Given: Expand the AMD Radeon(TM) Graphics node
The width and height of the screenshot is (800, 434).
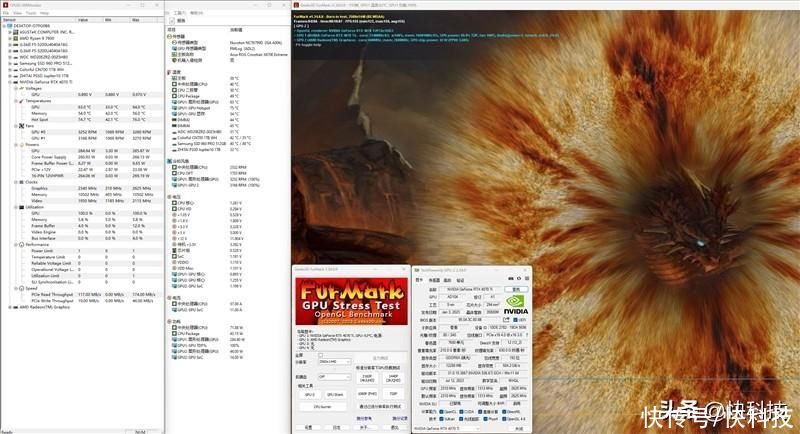Looking at the screenshot, I should click(10, 307).
